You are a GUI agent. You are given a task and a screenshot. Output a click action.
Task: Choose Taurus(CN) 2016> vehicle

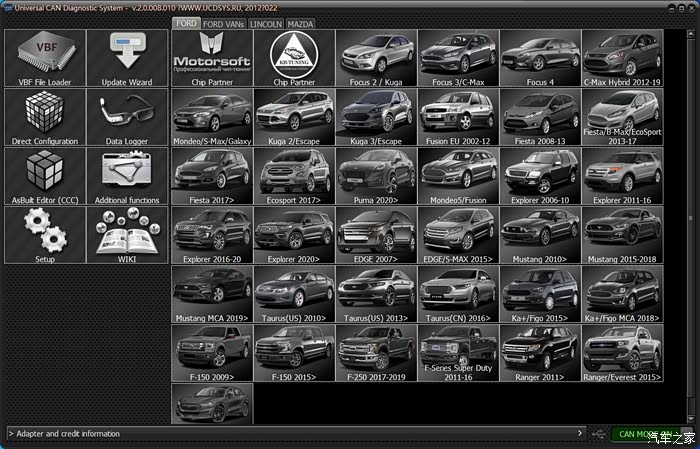458,294
